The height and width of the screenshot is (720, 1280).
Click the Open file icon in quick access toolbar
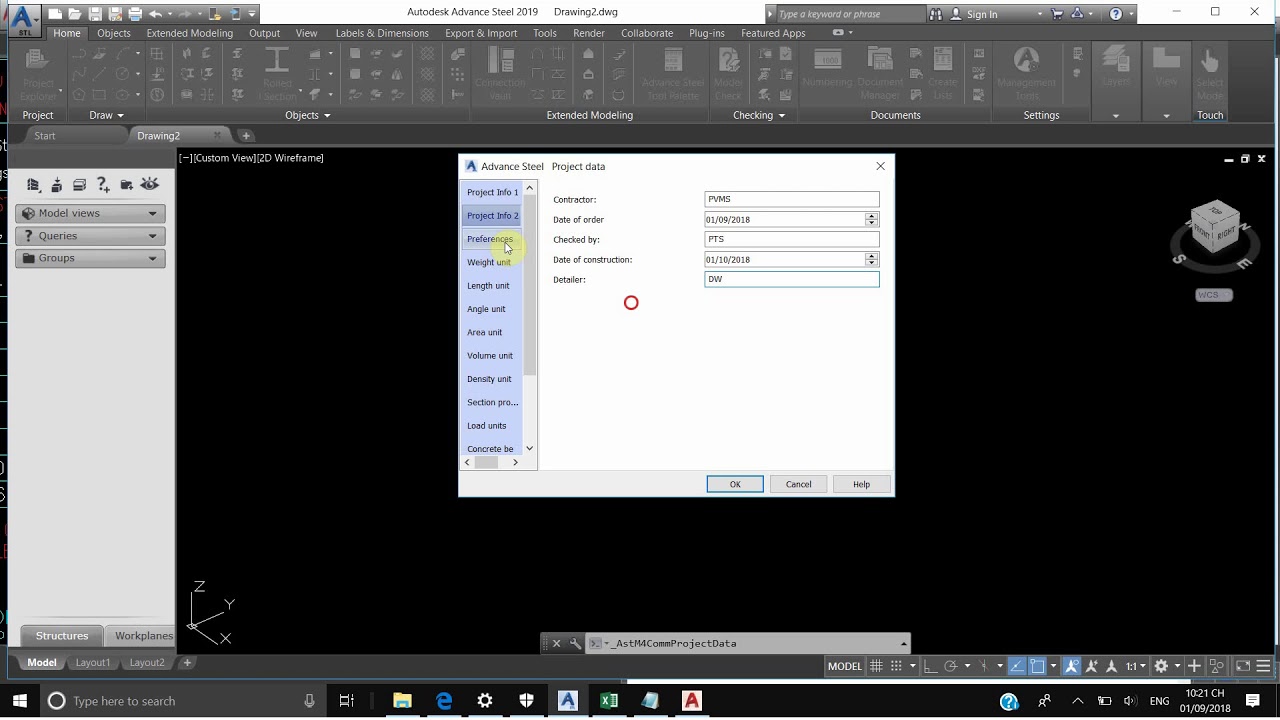click(x=74, y=14)
